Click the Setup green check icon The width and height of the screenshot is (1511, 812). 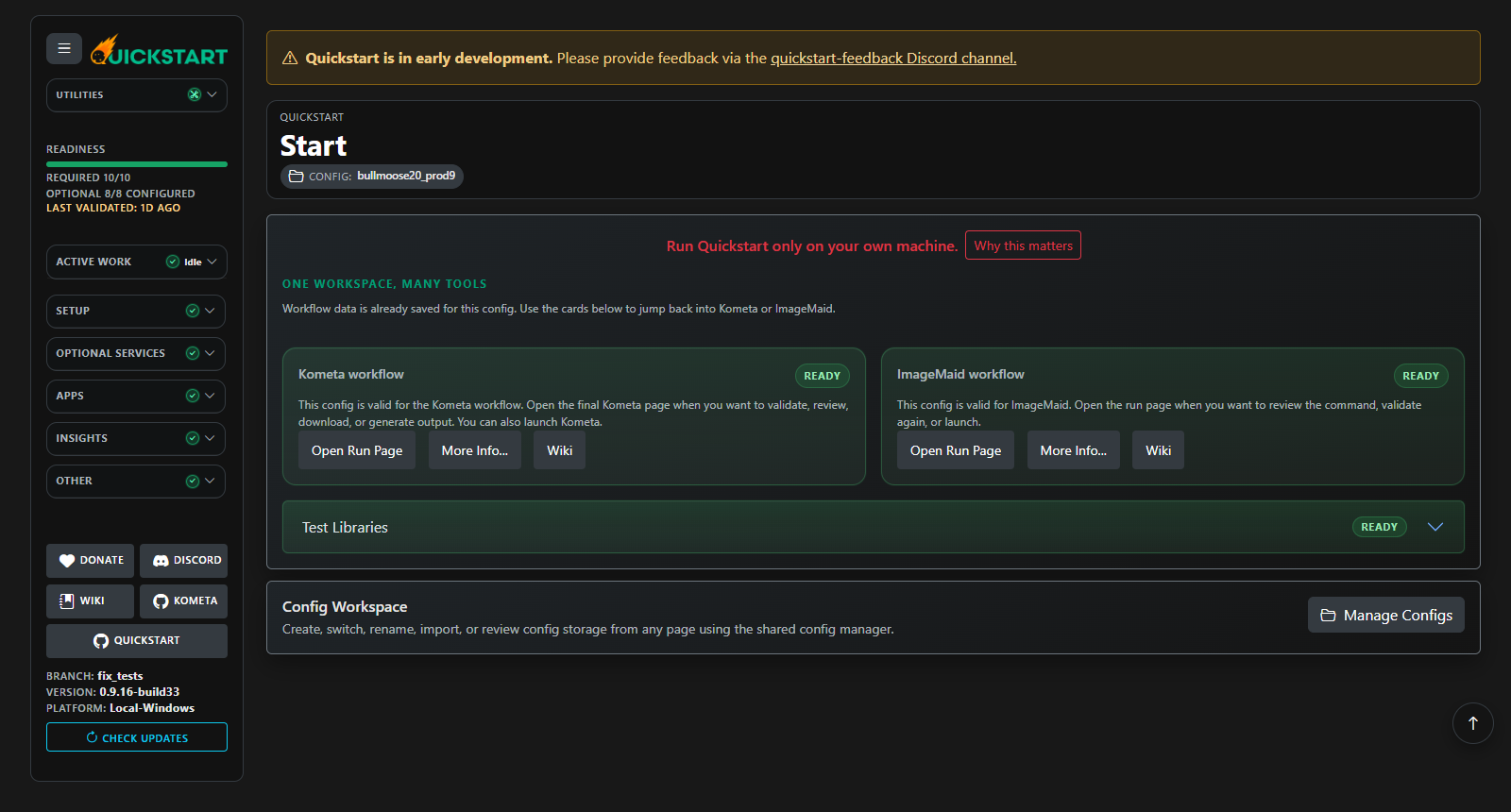(x=193, y=311)
